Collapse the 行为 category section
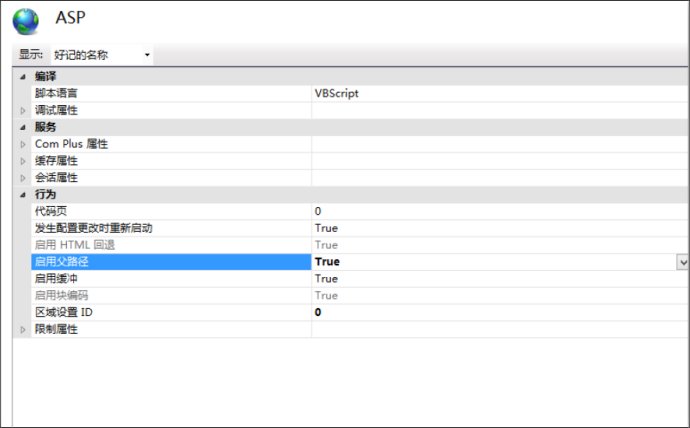The width and height of the screenshot is (690, 428). coord(22,194)
